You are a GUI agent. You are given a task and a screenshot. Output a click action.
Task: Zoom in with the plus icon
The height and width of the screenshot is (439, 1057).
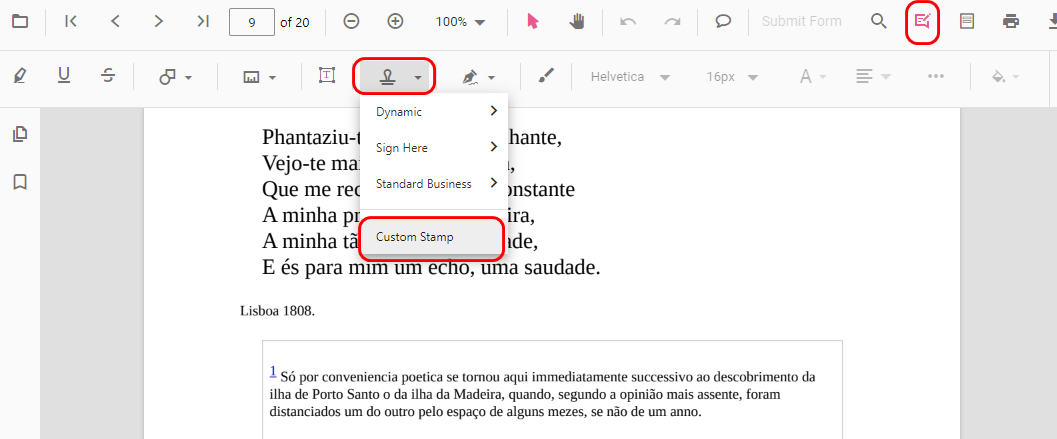pyautogui.click(x=395, y=22)
